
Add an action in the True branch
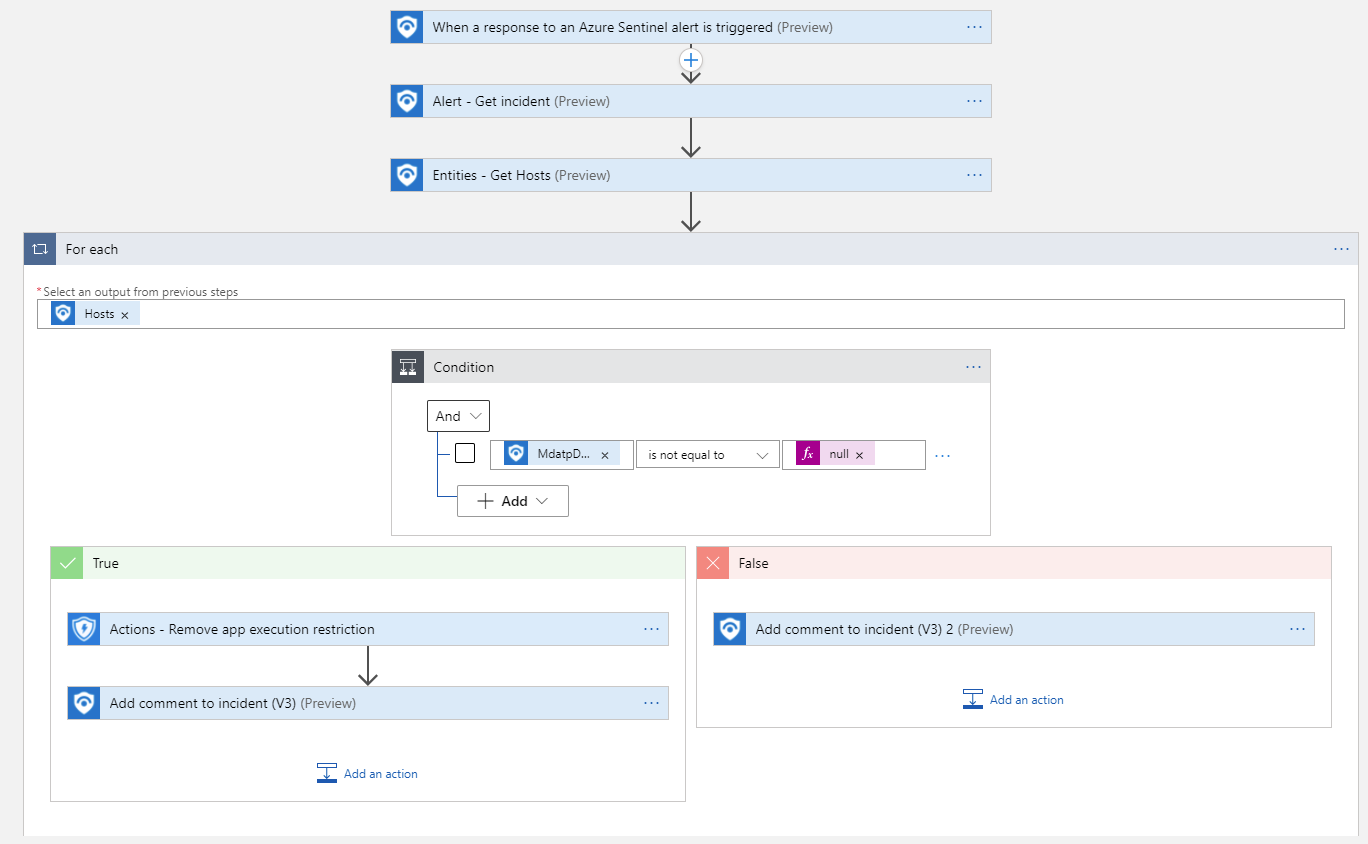tap(367, 773)
